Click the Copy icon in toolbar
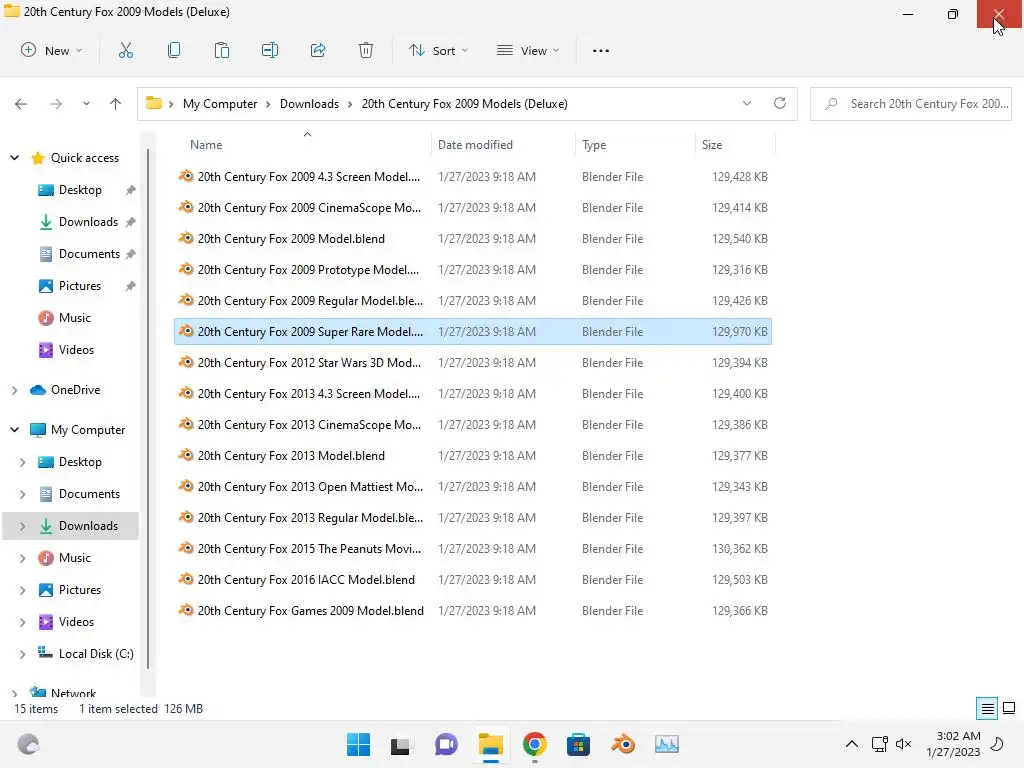 pos(174,50)
